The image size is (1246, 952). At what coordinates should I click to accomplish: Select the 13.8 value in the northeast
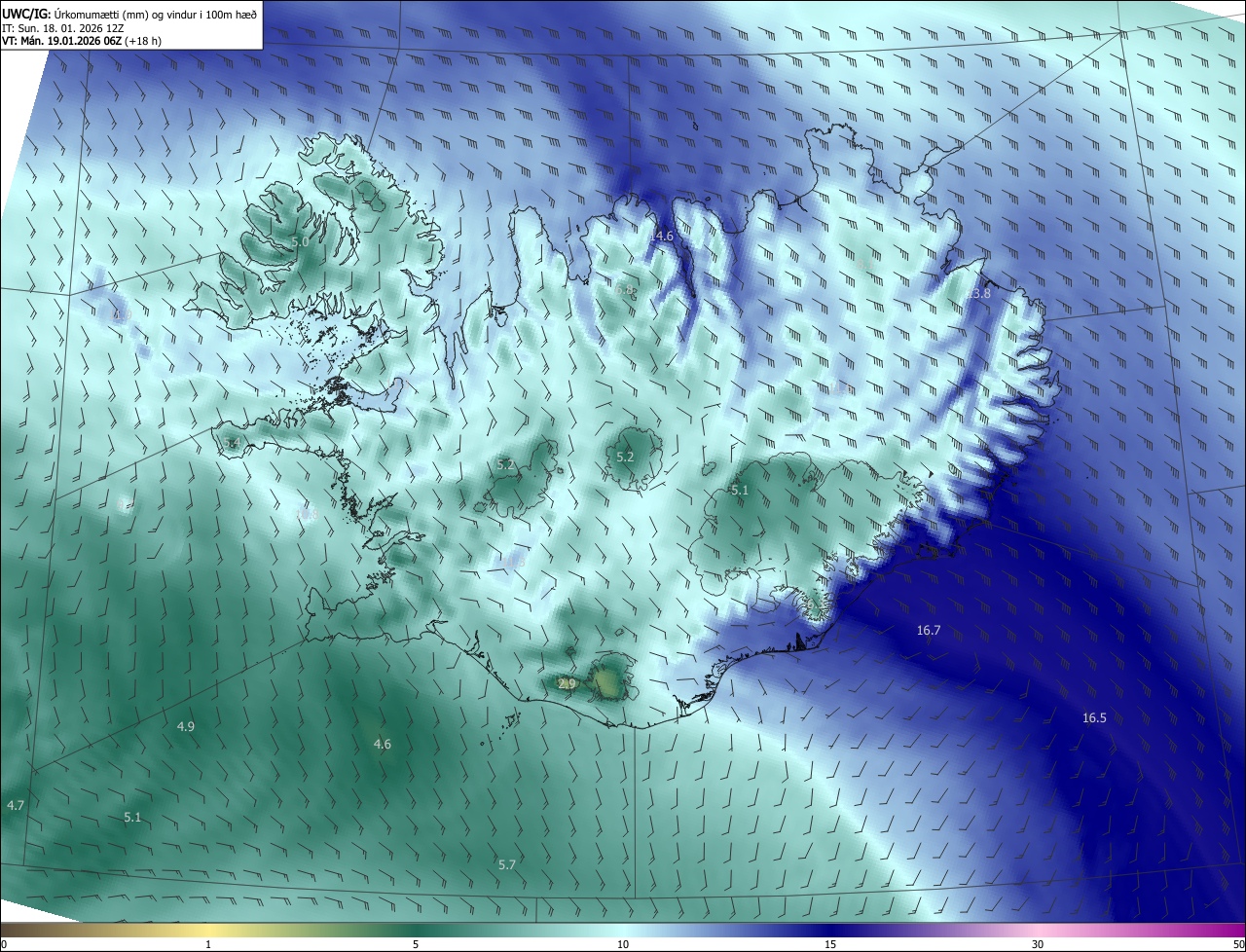click(978, 293)
